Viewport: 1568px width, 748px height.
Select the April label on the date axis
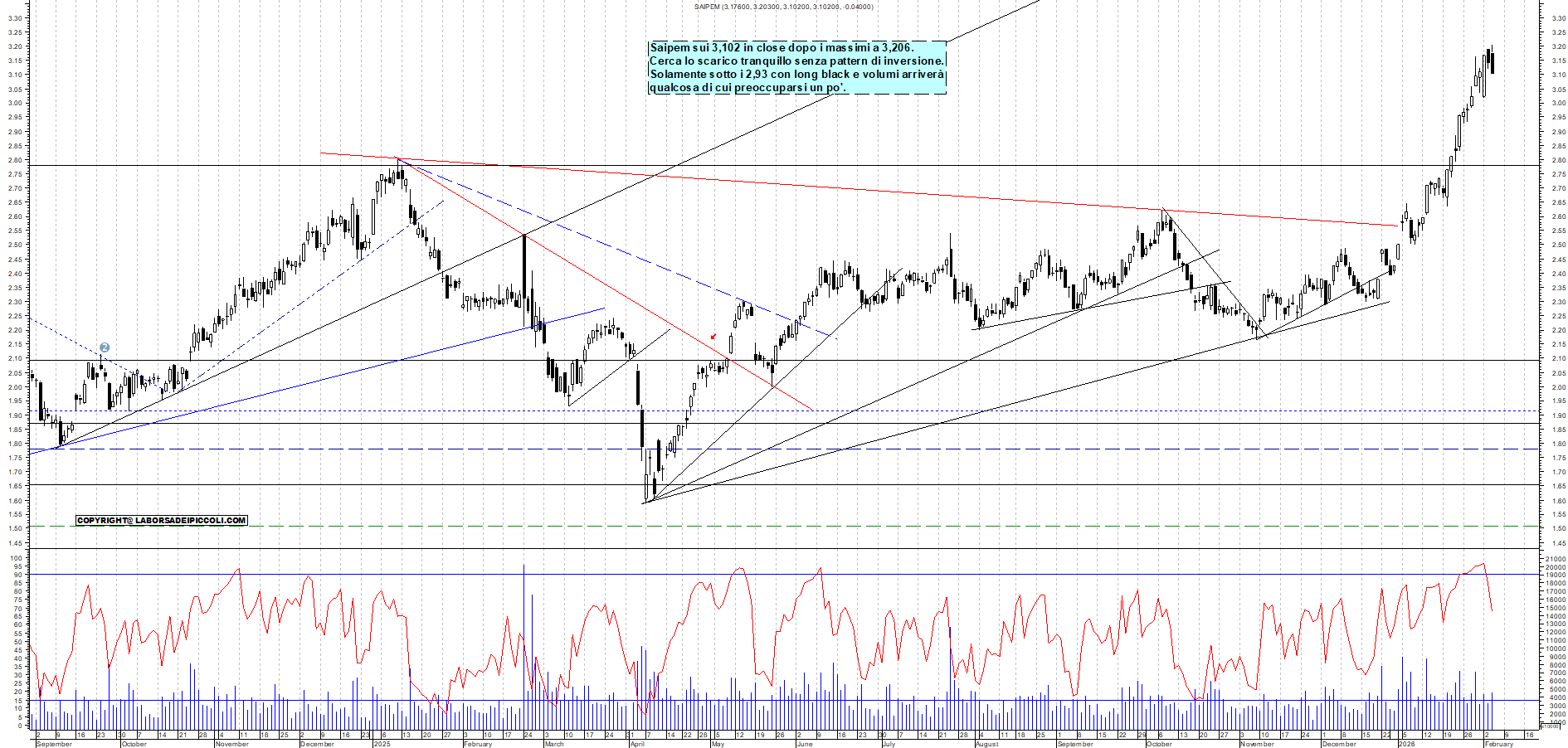click(x=637, y=744)
